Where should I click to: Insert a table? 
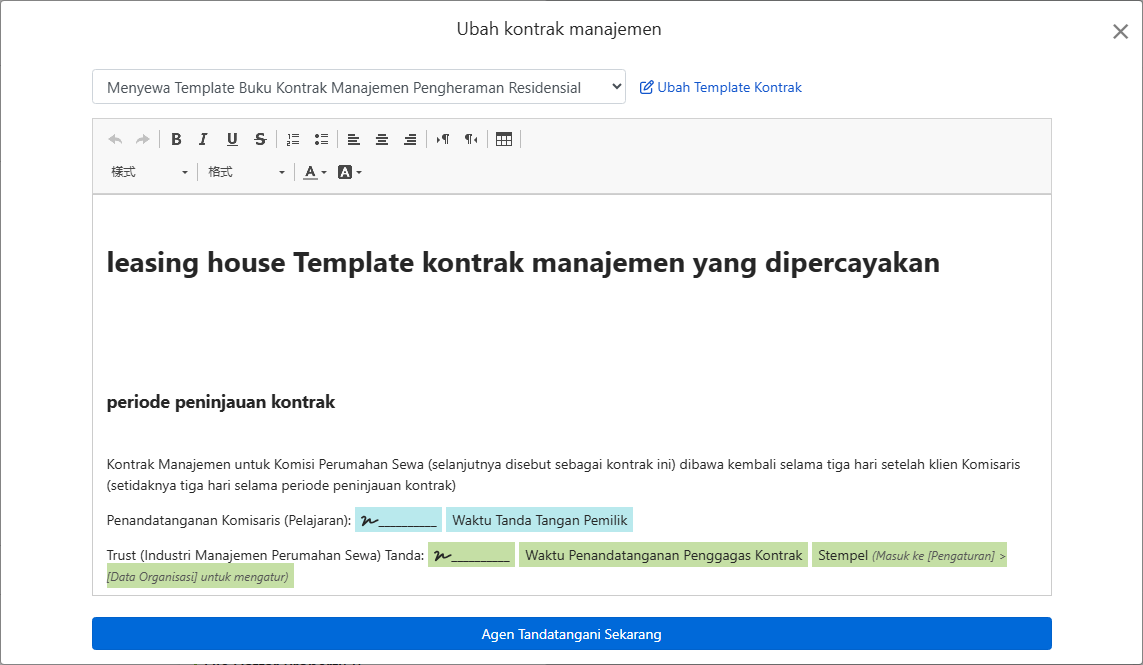click(x=504, y=139)
